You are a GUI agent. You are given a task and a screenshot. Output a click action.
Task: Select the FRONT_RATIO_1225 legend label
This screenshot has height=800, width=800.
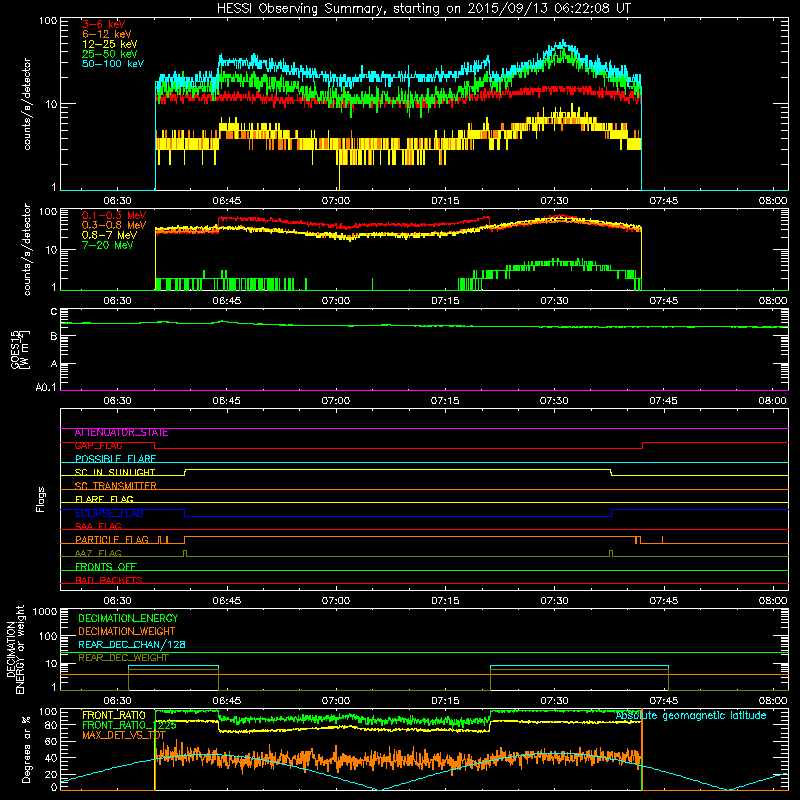129,726
